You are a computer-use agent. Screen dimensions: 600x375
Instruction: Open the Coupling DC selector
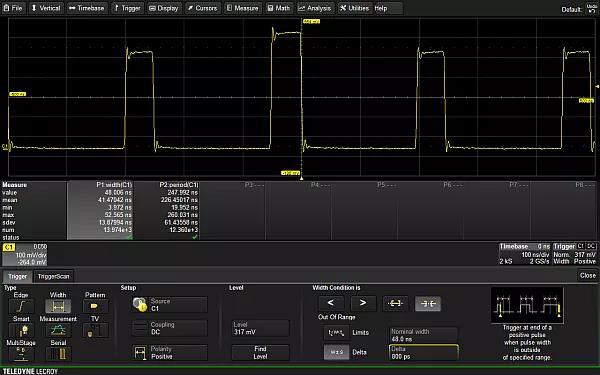click(170, 328)
